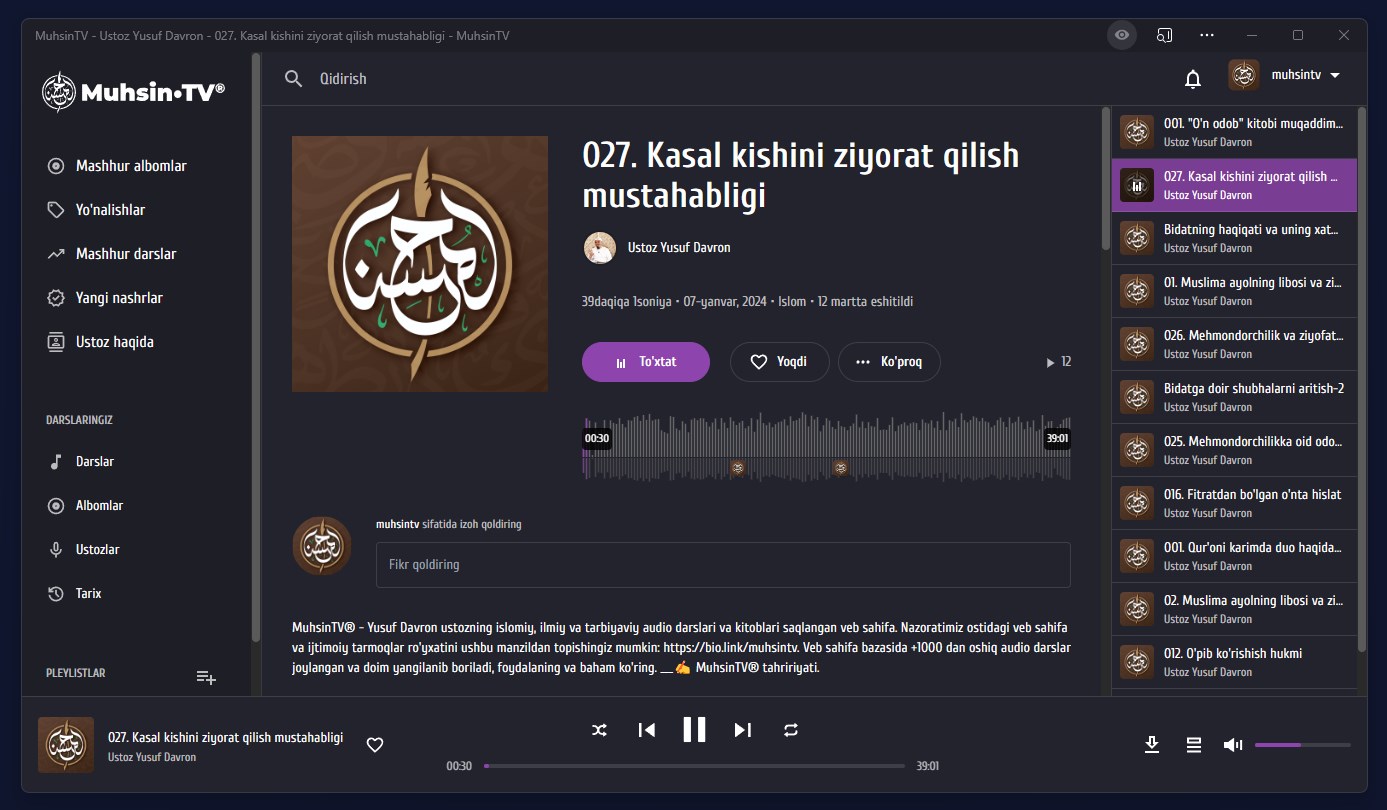
Task: Toggle repeat mode
Action: pos(791,730)
